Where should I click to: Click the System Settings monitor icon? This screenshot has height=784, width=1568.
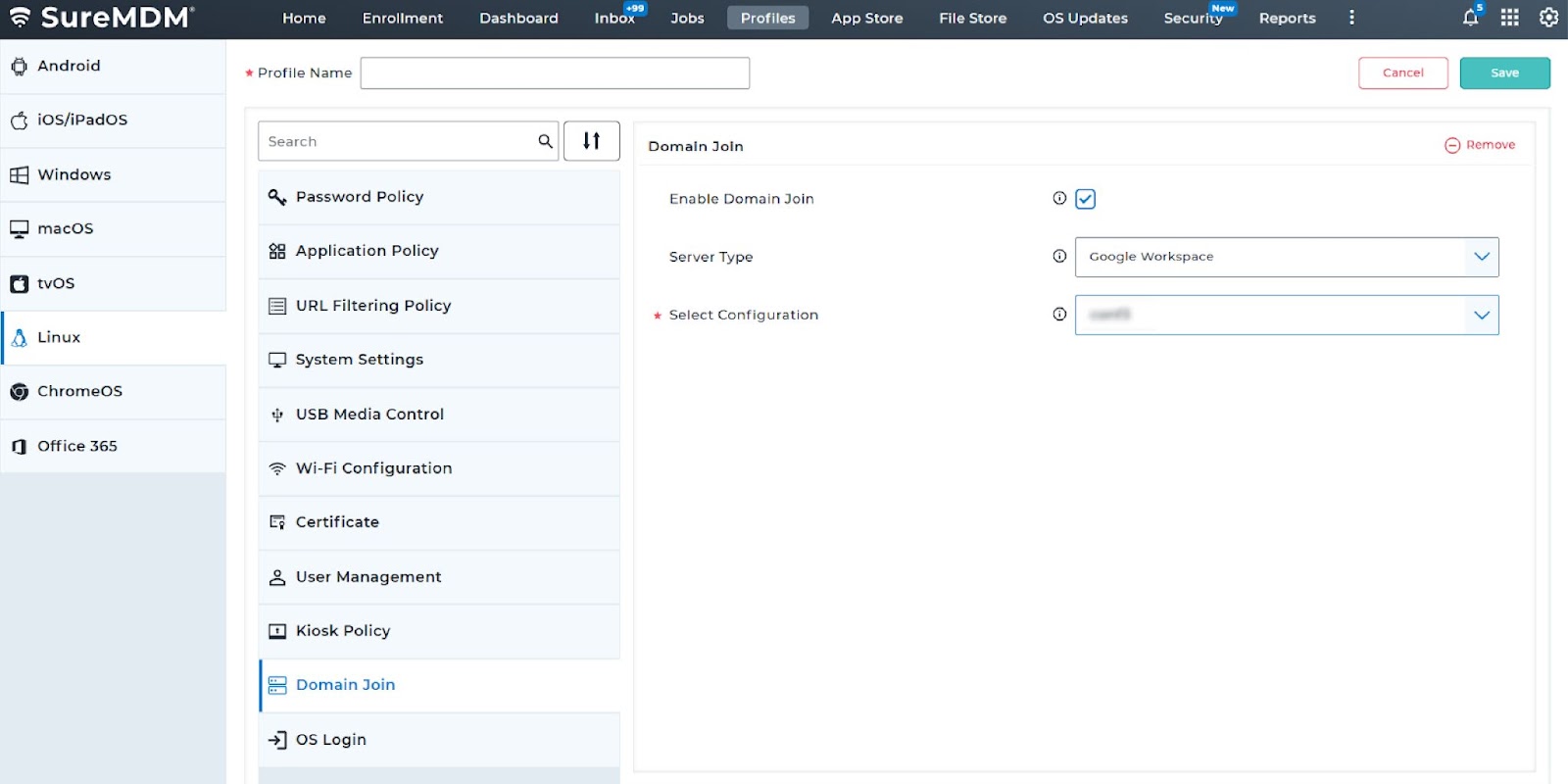click(277, 360)
